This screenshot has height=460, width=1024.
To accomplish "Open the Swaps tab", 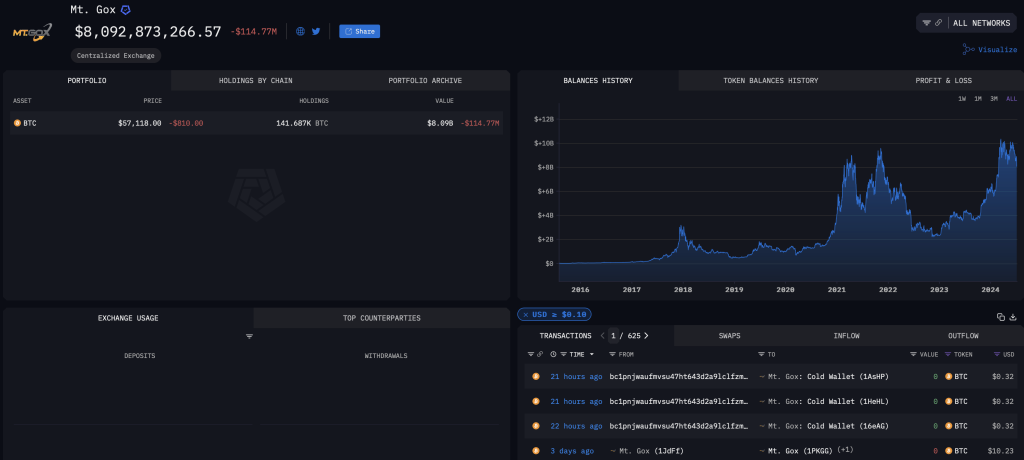I will point(729,336).
